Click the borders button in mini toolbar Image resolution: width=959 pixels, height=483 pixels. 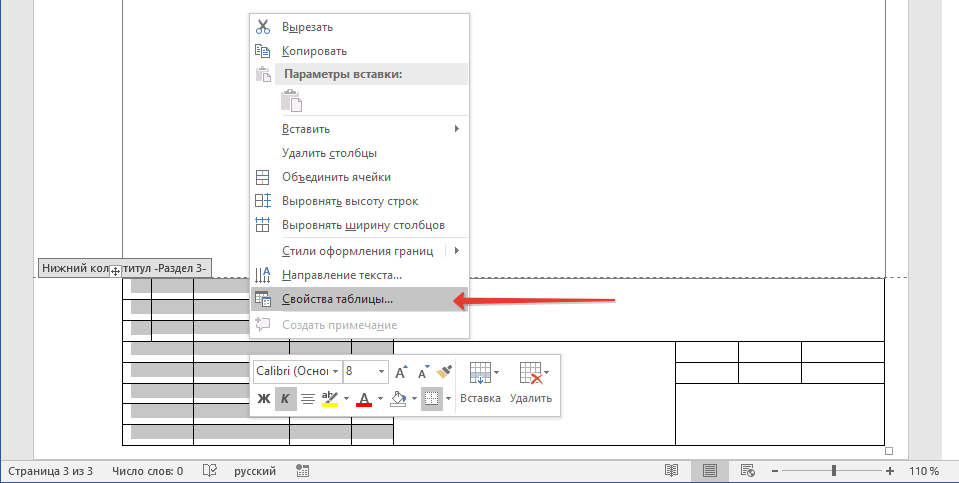[432, 399]
